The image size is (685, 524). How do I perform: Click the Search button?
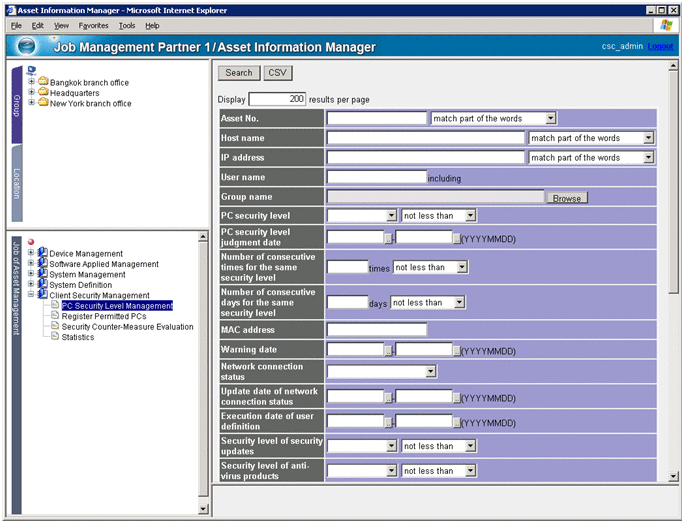click(x=239, y=73)
